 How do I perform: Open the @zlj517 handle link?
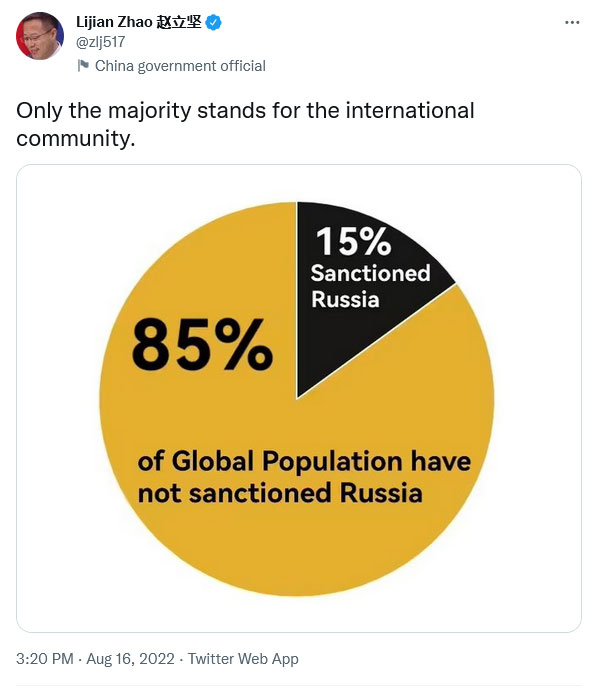tap(100, 42)
